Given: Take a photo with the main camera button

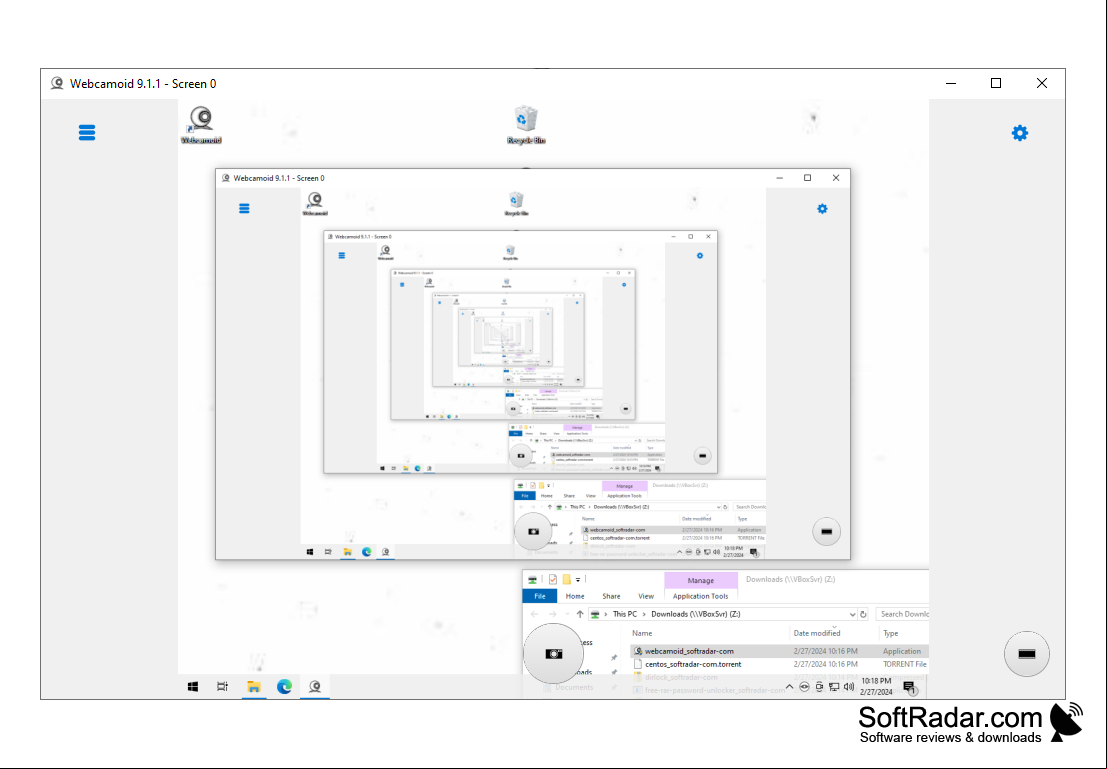Looking at the screenshot, I should coord(554,654).
